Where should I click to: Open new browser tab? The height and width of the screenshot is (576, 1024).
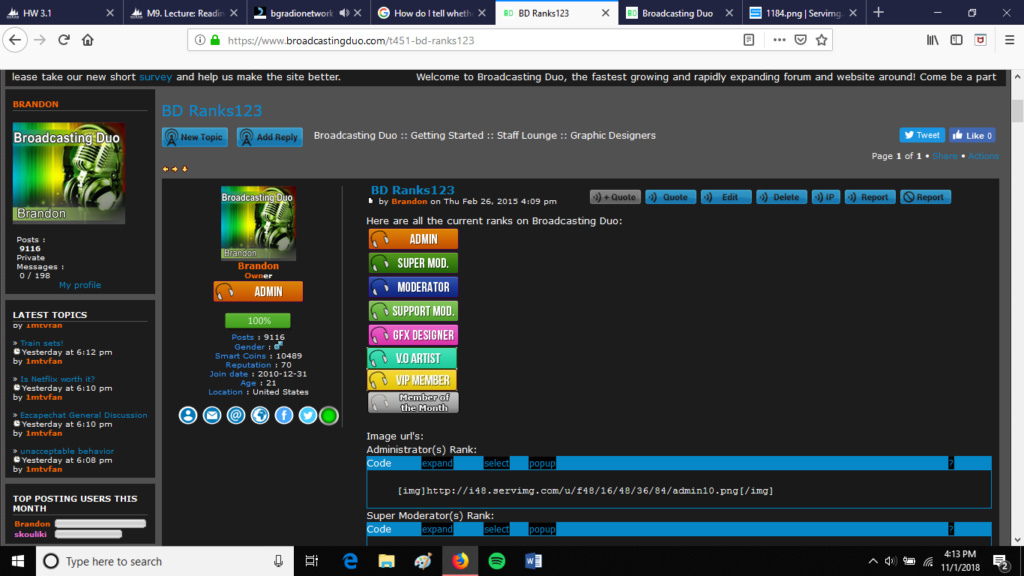878,12
